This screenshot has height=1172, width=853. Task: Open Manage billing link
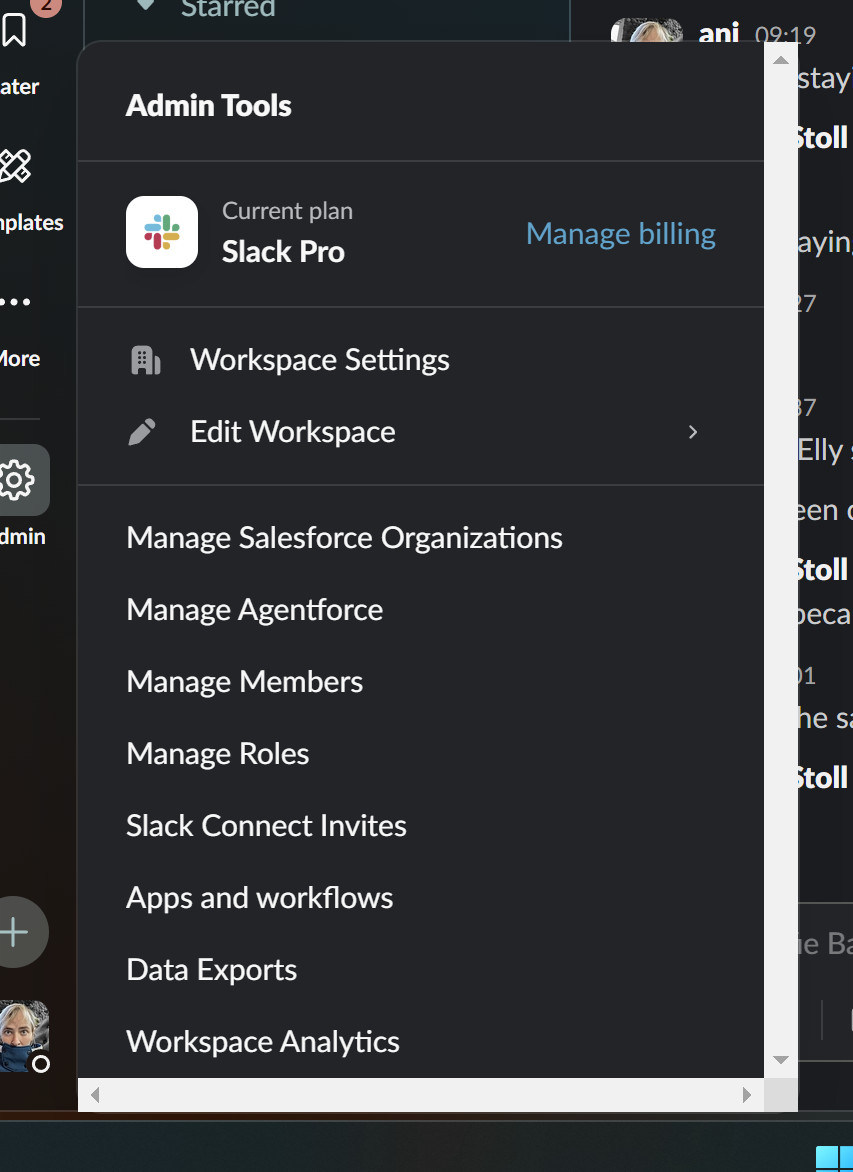pos(620,234)
